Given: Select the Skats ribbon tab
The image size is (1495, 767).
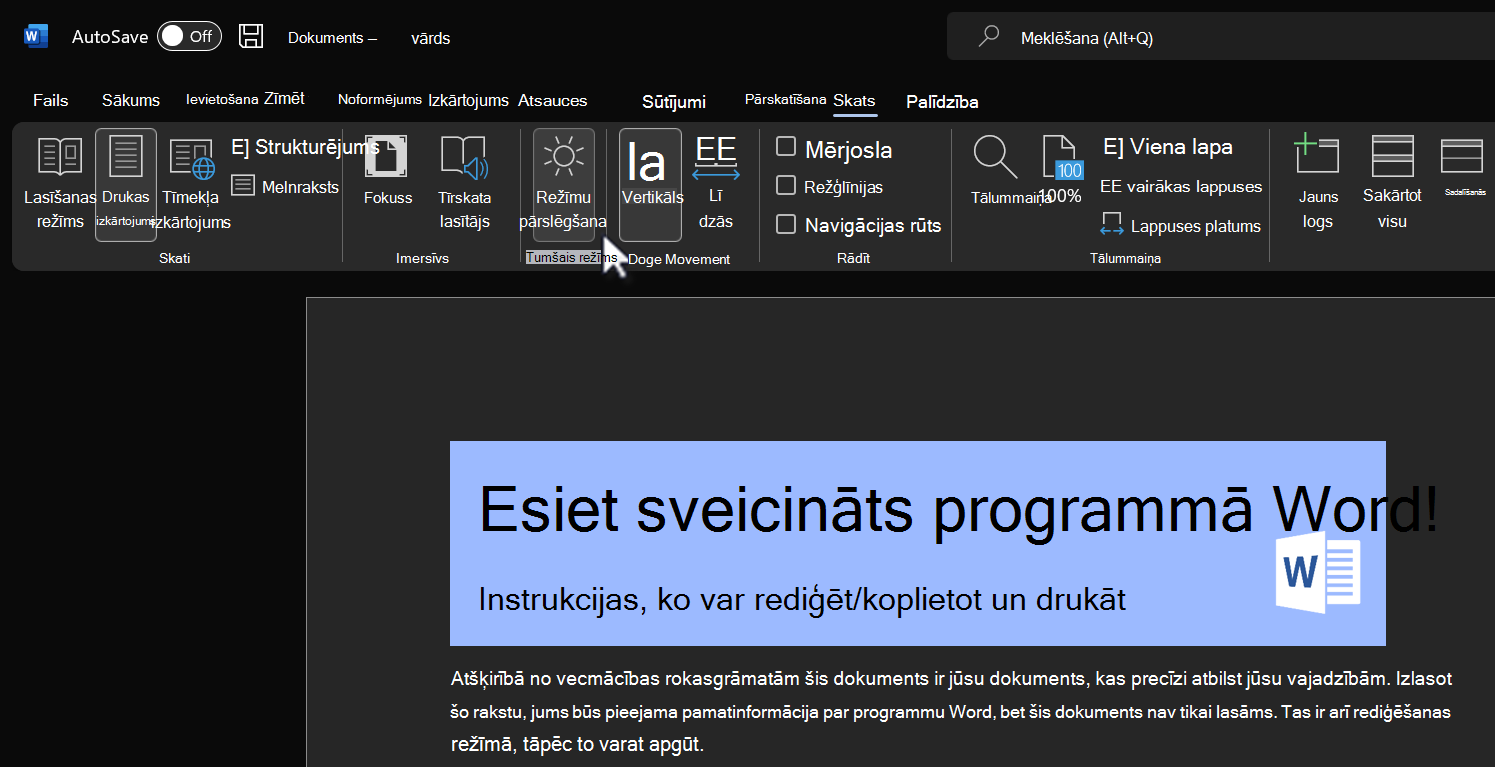Looking at the screenshot, I should [x=854, y=101].
